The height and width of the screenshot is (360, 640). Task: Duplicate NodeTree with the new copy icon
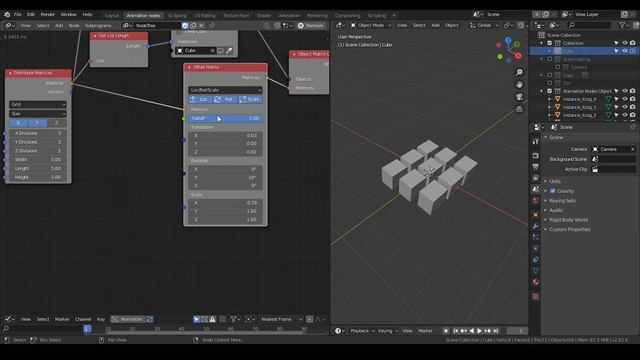point(193,25)
